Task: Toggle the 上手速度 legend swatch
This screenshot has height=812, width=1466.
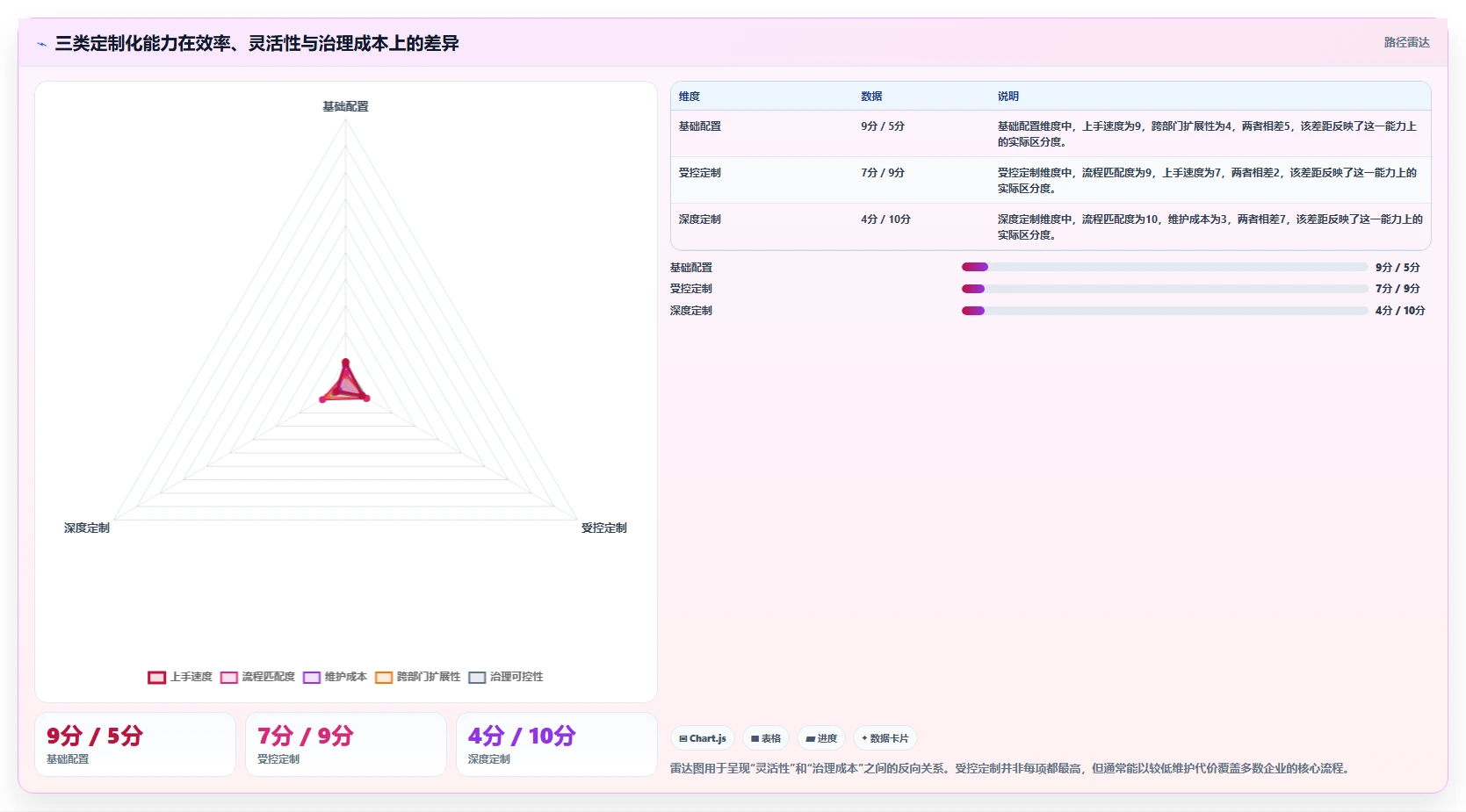Action: tap(156, 677)
